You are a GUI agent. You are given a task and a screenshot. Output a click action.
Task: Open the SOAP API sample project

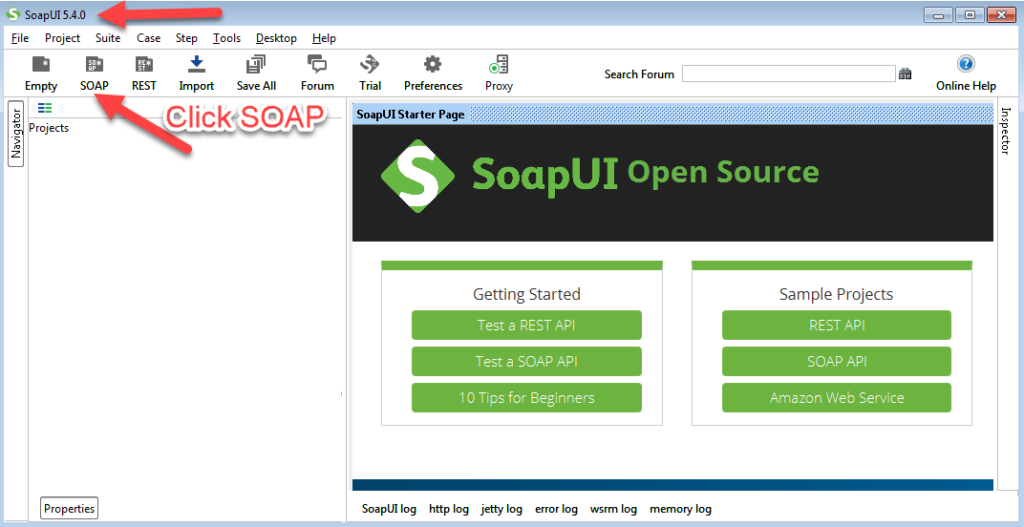(836, 361)
